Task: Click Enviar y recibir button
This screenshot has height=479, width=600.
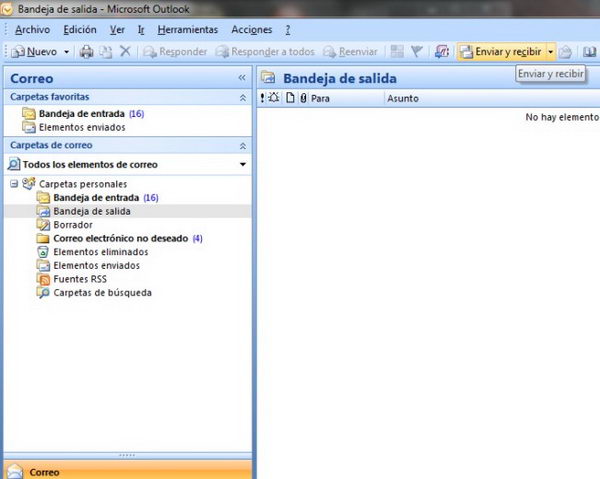Action: (x=501, y=52)
